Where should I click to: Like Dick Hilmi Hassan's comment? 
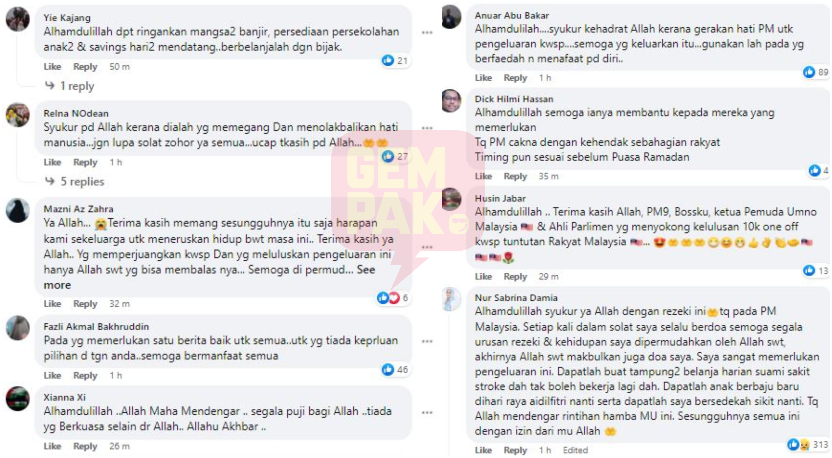click(x=483, y=176)
